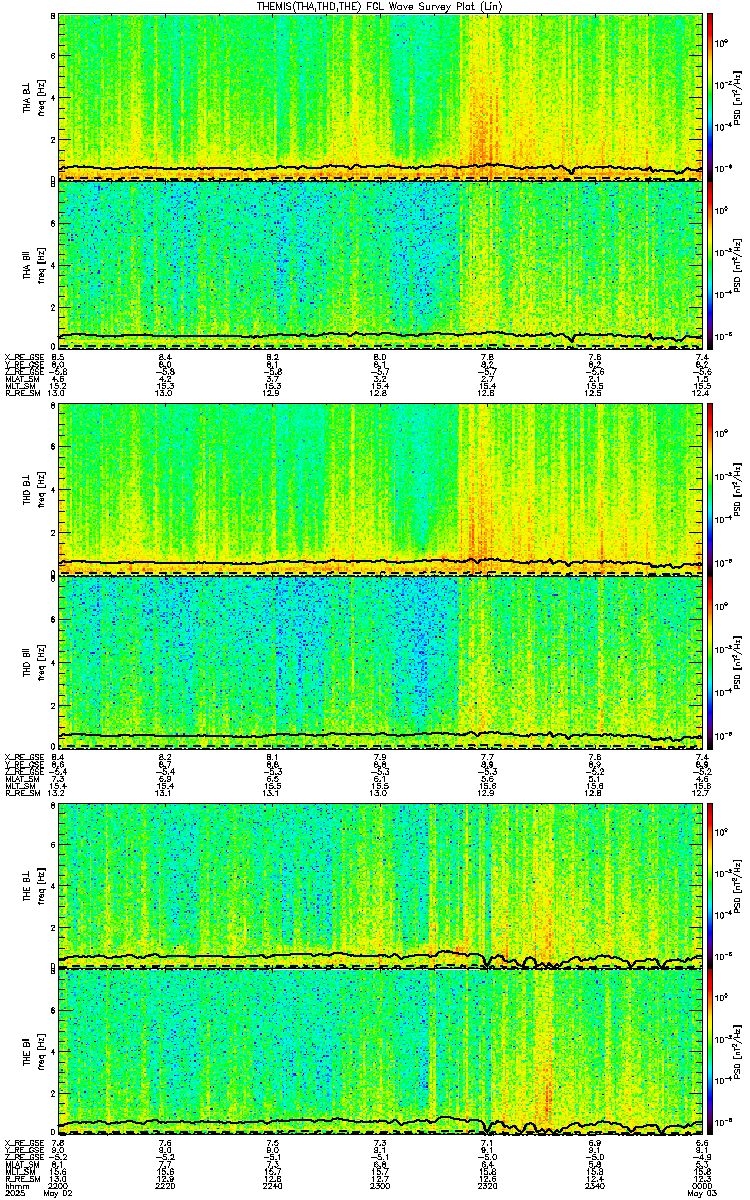Click the THE B∥ spectrogram panel
The width and height of the screenshot is (750, 1200).
tap(380, 1053)
